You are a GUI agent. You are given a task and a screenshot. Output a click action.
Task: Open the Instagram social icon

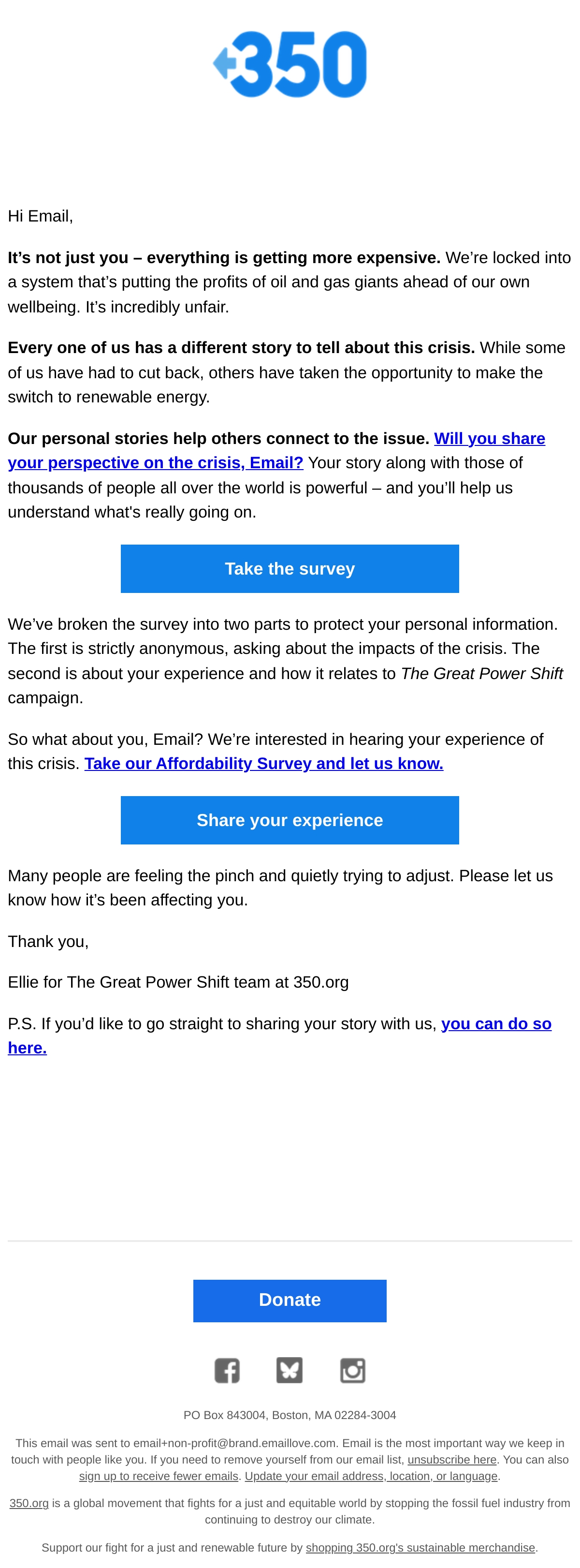coord(352,1371)
